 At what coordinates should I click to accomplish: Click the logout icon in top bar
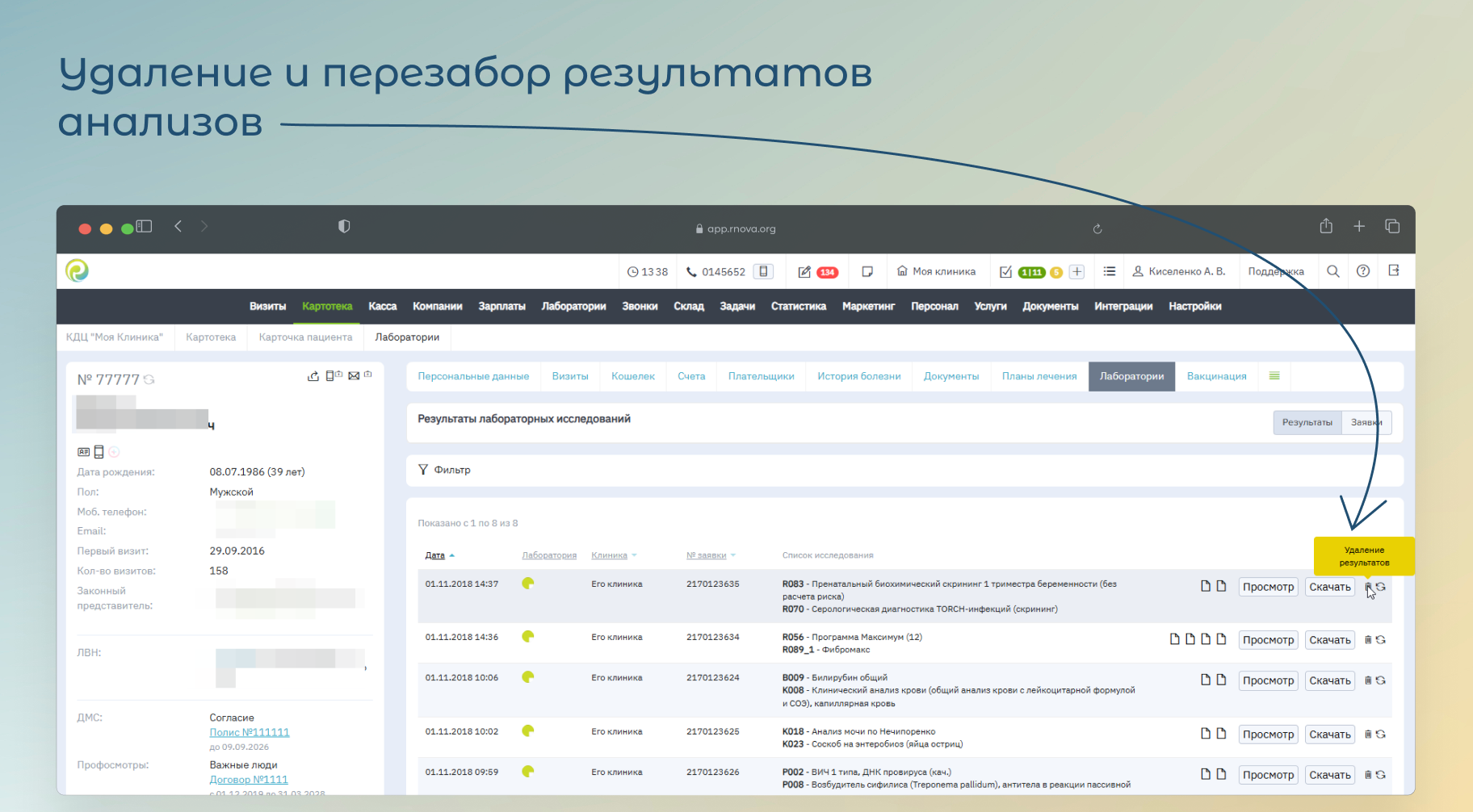[x=1394, y=271]
